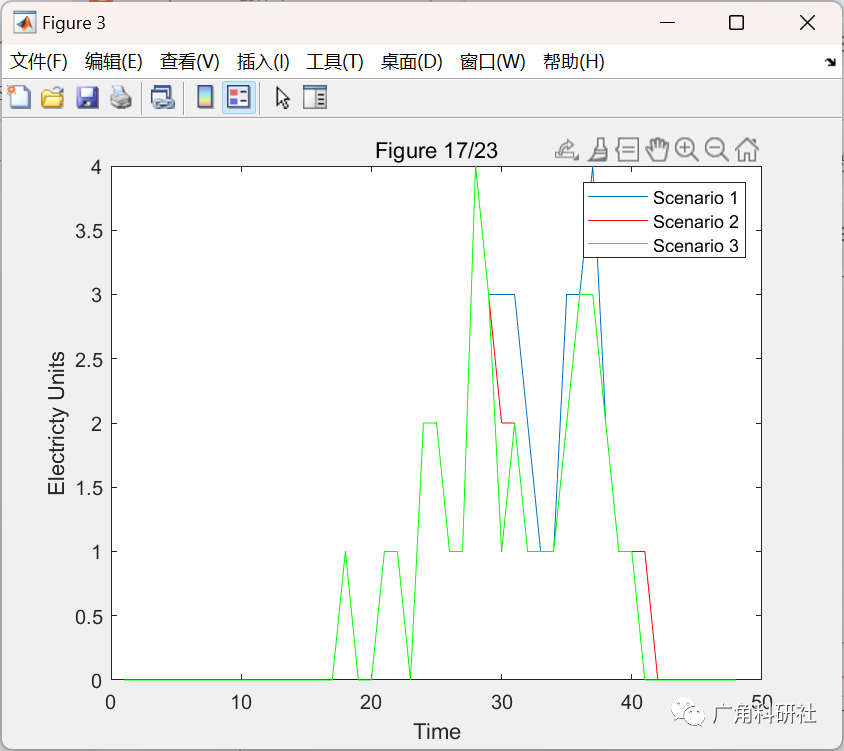Screen dimensions: 844x751
Task: Click the Link Plot toolbar icon
Action: pos(163,98)
